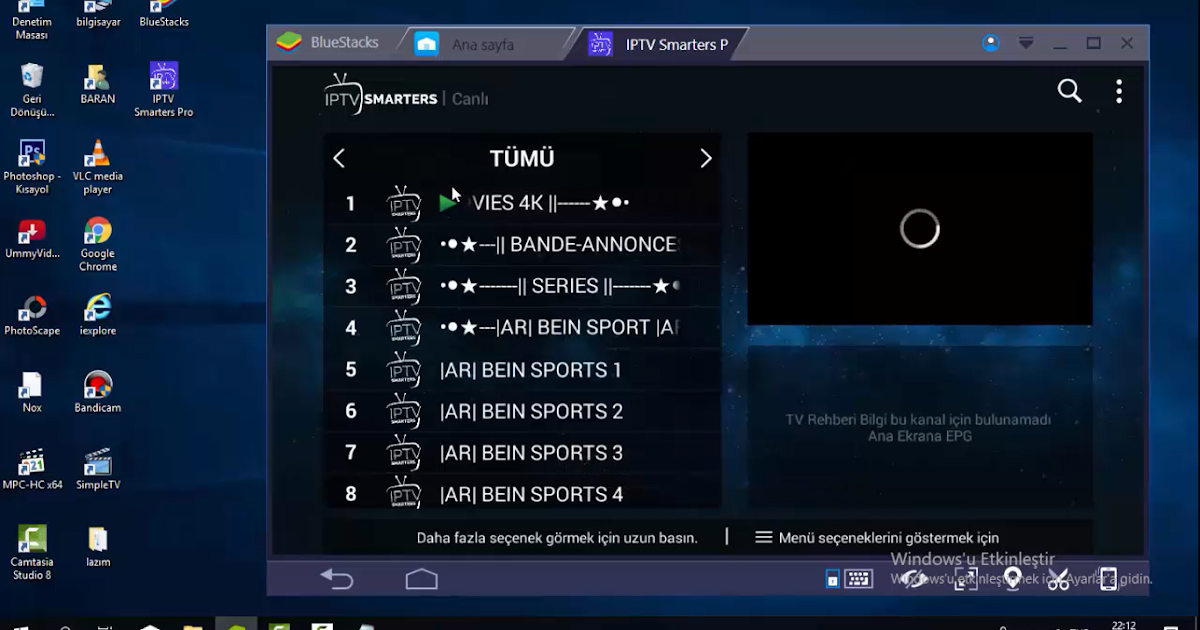Open lazım desktop folder
Screen dimensions: 1200x630
click(x=98, y=547)
